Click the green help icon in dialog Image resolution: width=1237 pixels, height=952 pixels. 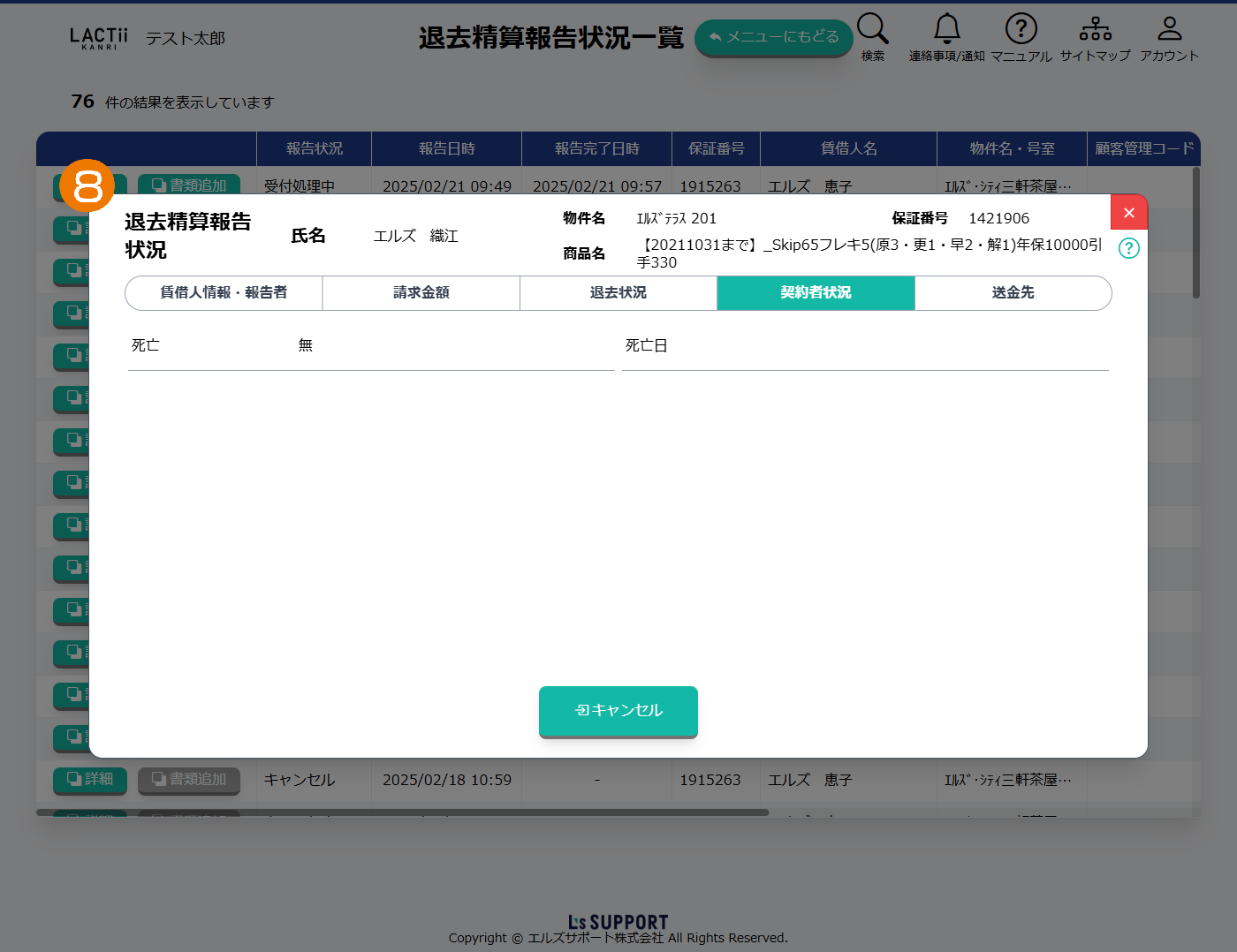point(1128,248)
